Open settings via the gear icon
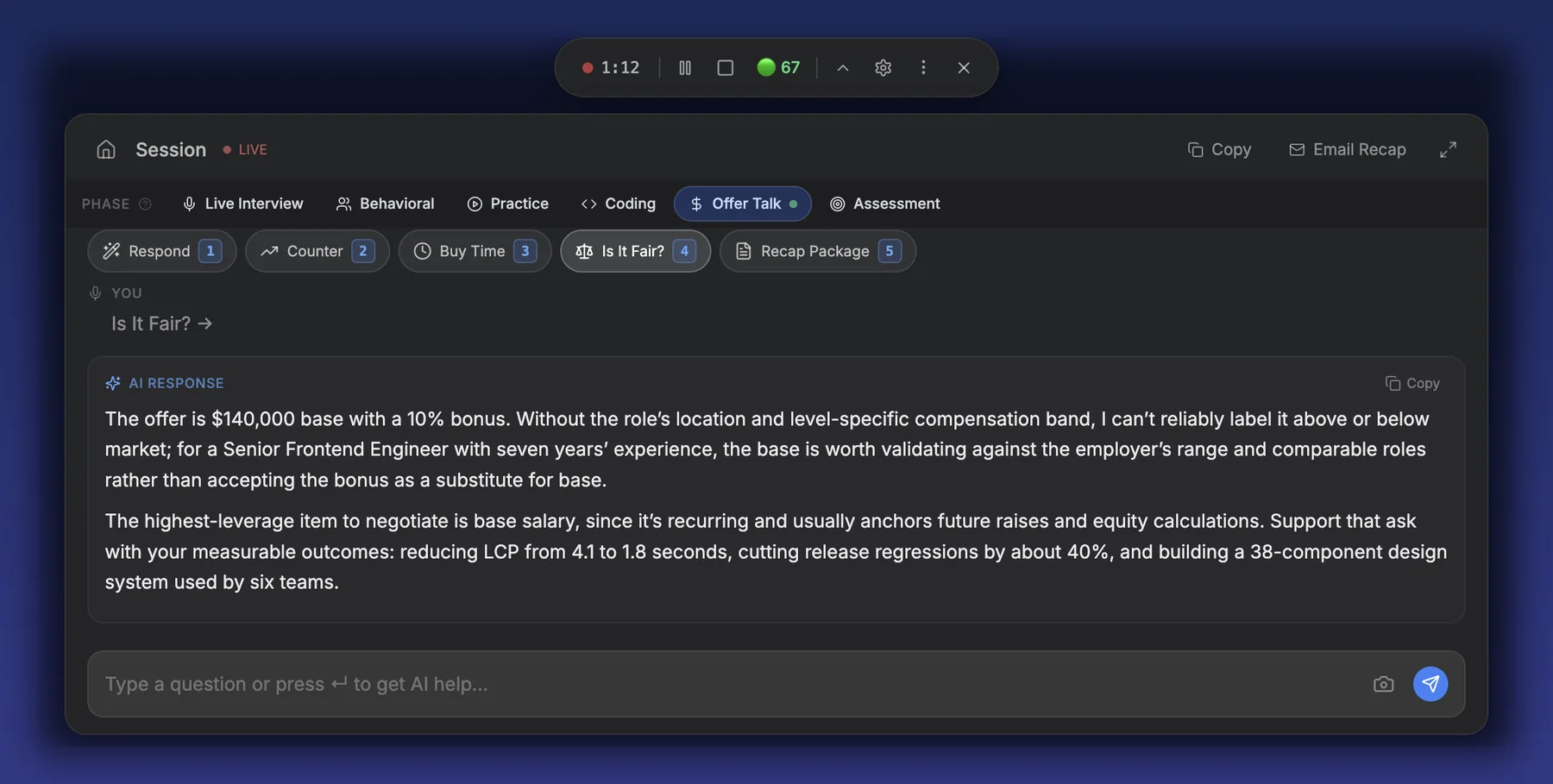Screen dimensions: 1553x784 [x=883, y=67]
